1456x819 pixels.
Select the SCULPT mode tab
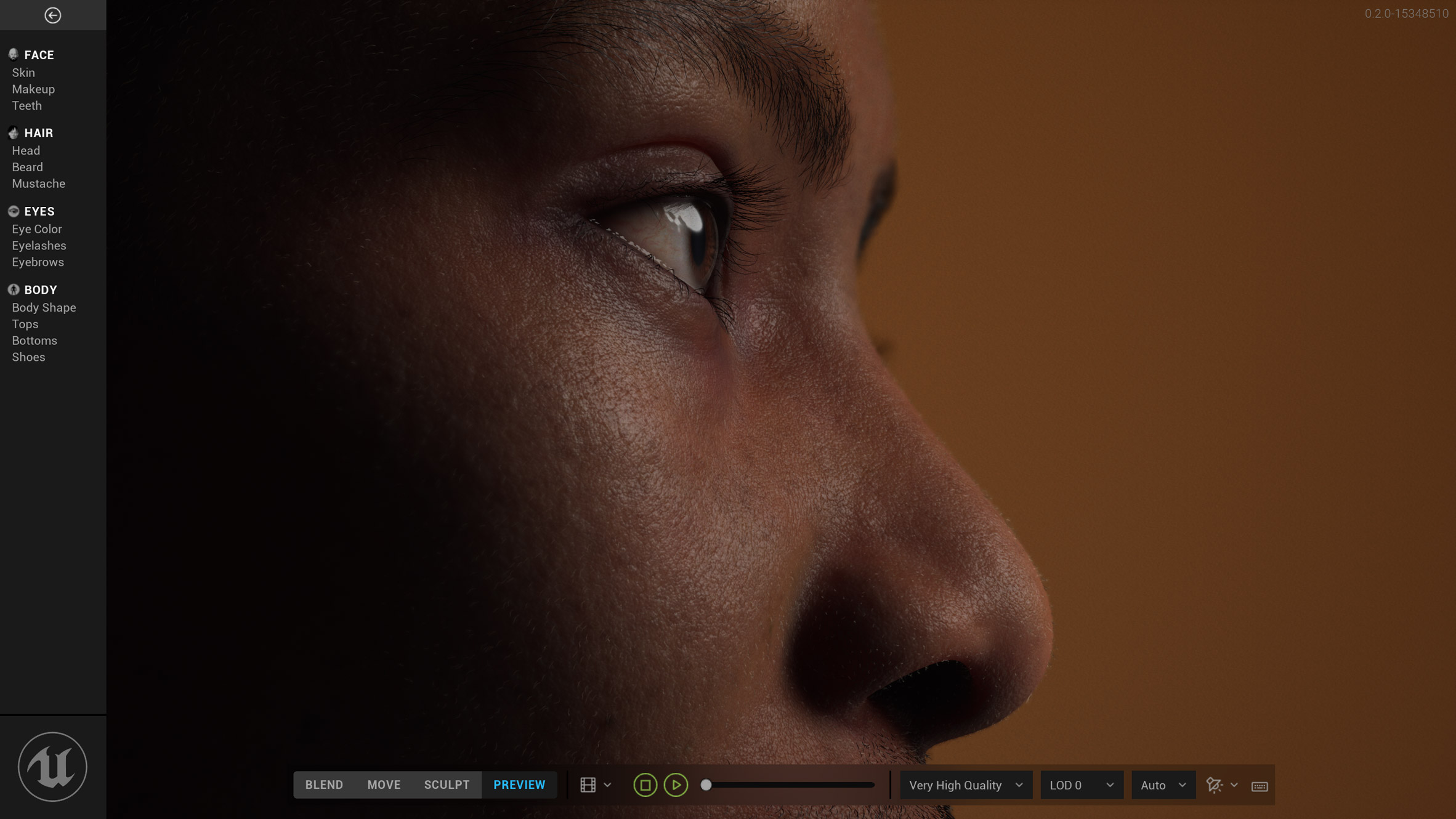coord(446,784)
